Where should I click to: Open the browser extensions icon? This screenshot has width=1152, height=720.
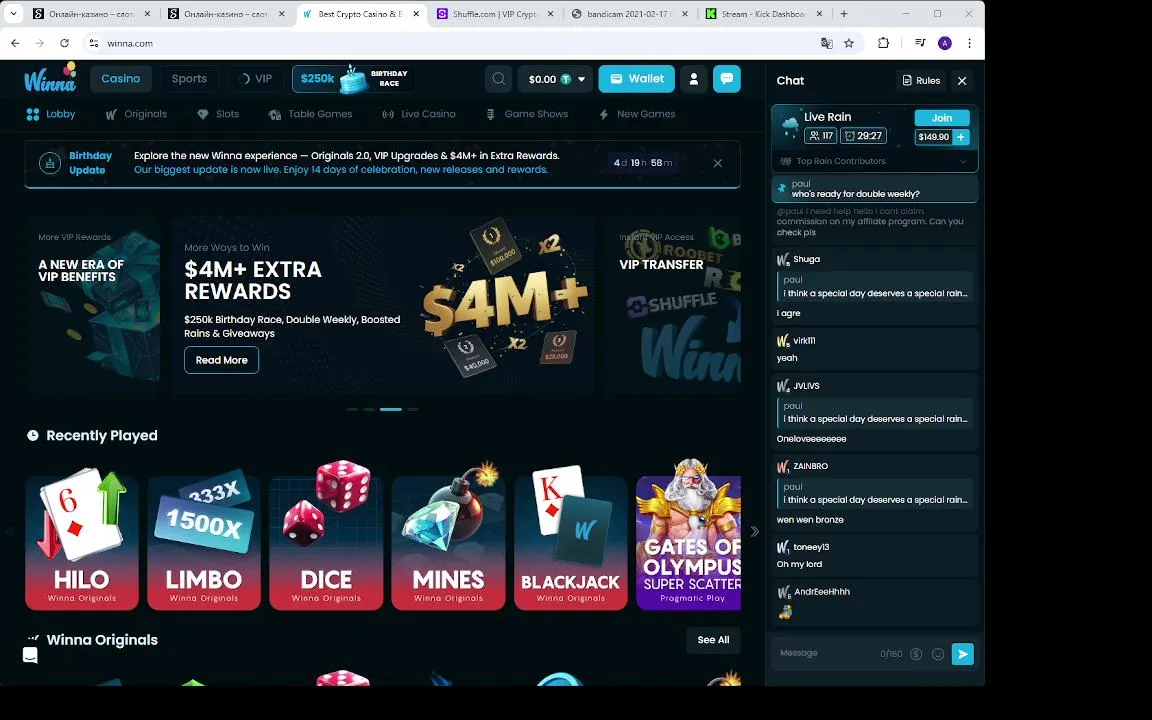click(883, 43)
